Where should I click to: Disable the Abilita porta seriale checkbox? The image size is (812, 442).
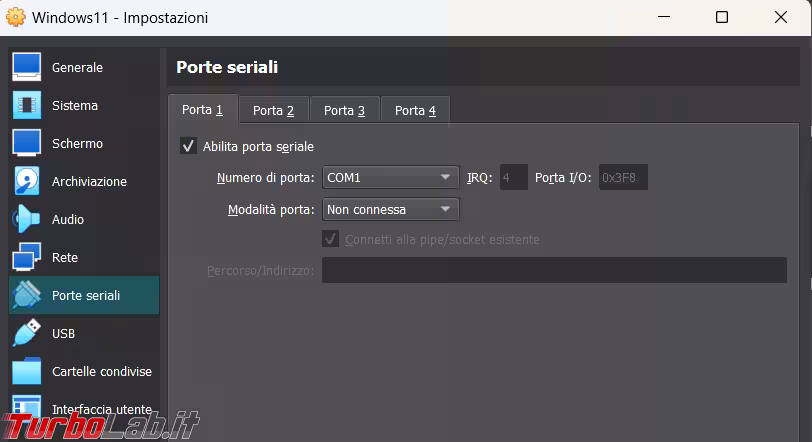tap(188, 146)
